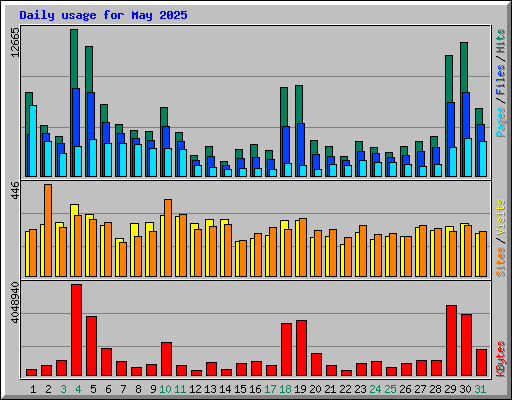Click day 22 label on the x-axis
Image resolution: width=512 pixels, height=400 pixels.
[x=345, y=389]
